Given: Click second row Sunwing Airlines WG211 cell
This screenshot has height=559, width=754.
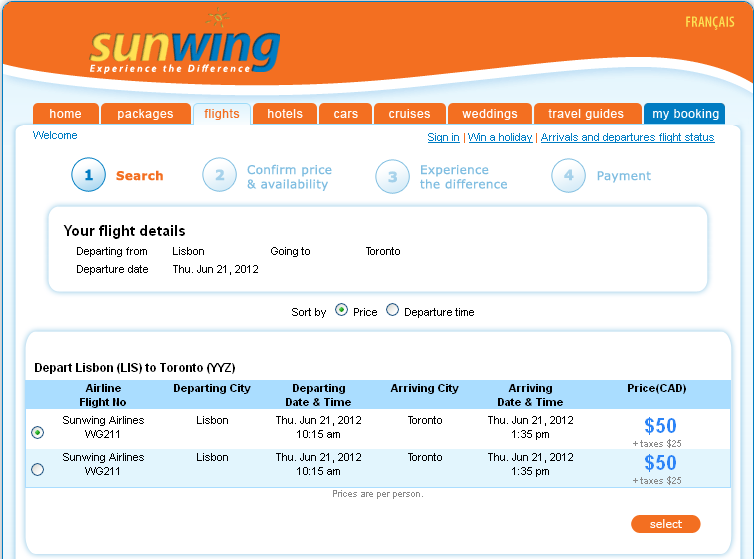Looking at the screenshot, I should 103,464.
